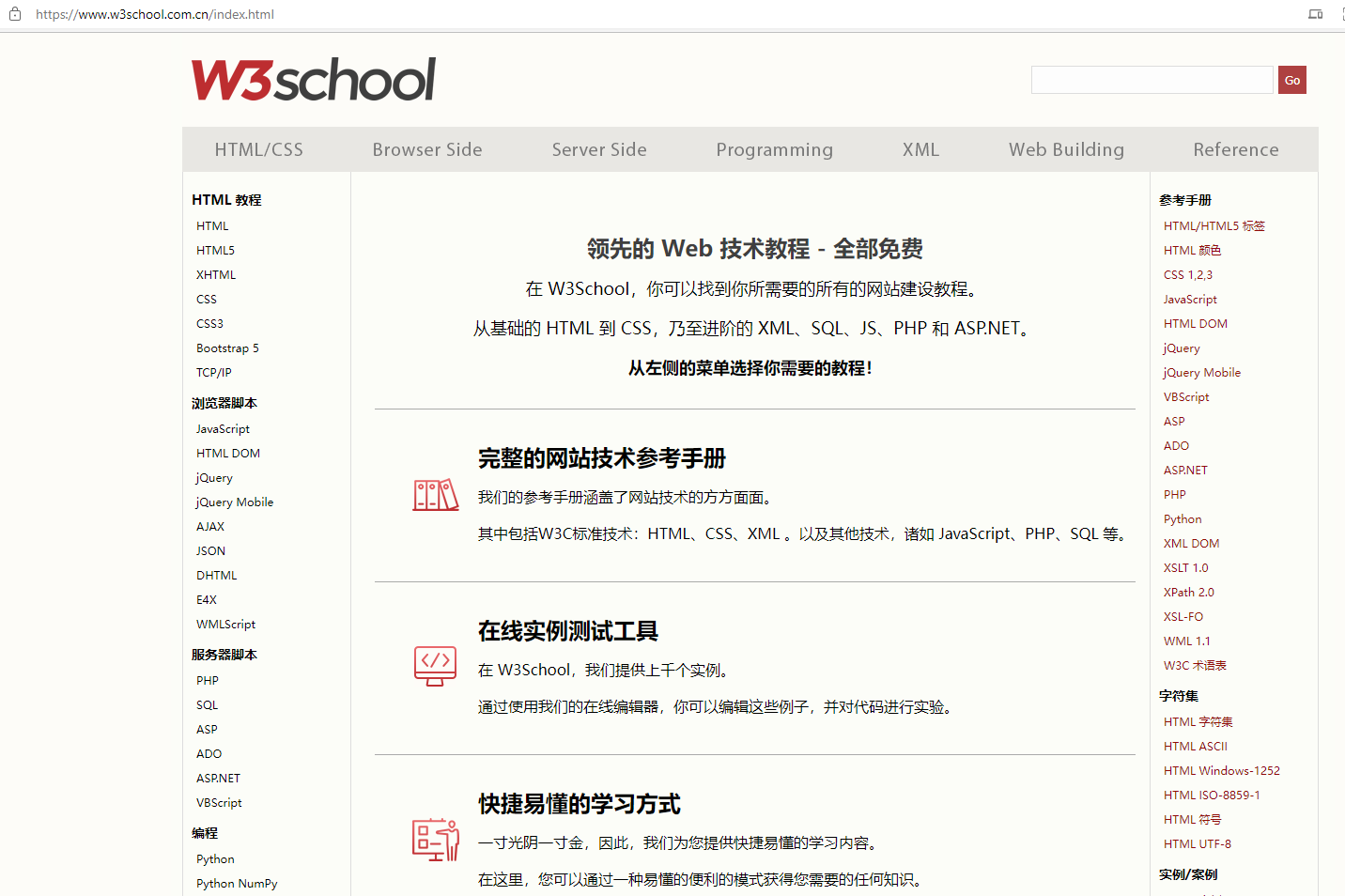Open XPath 2.0 reference link
The width and height of the screenshot is (1345, 896).
[1189, 592]
